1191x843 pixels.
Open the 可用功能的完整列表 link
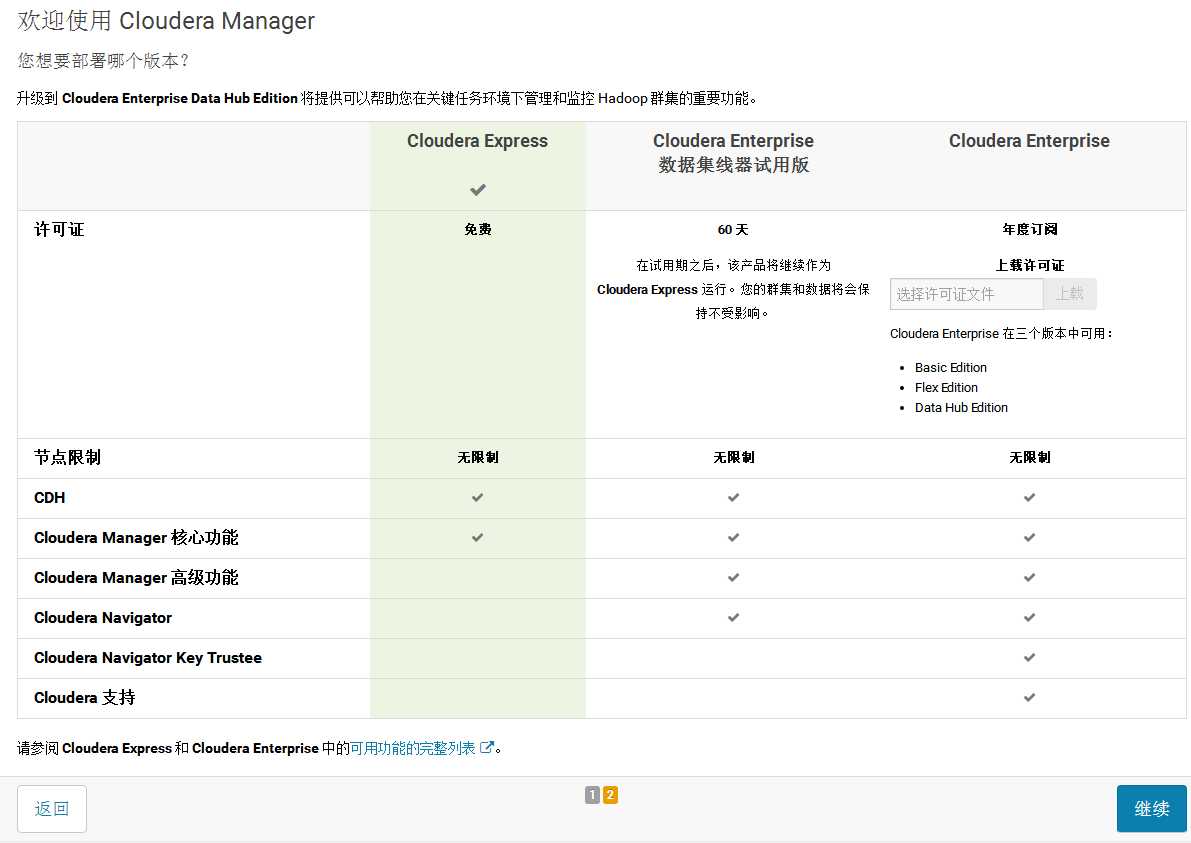coord(412,748)
